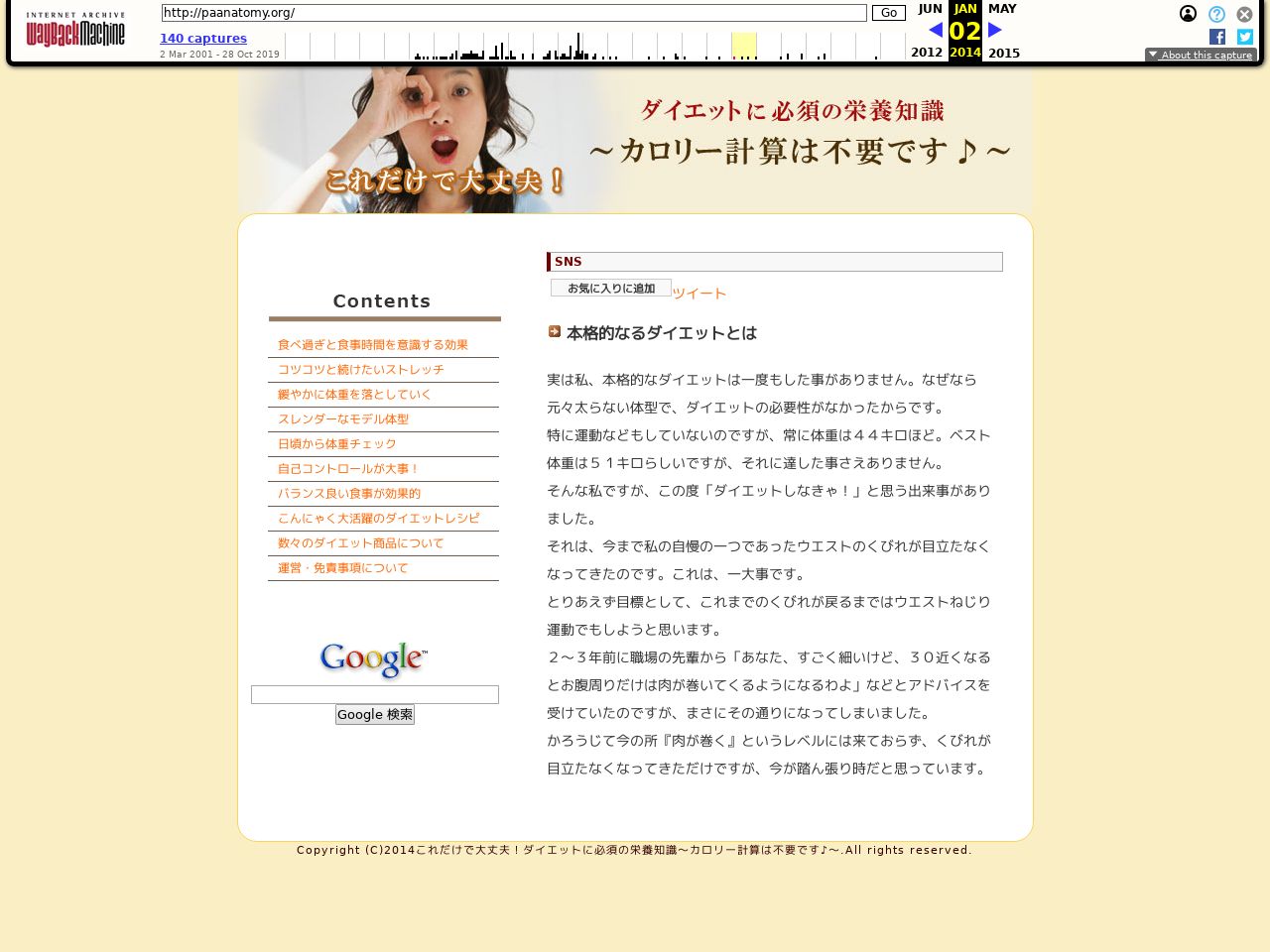
Task: Click the user account icon in the Wayback toolbar
Action: [x=1188, y=13]
